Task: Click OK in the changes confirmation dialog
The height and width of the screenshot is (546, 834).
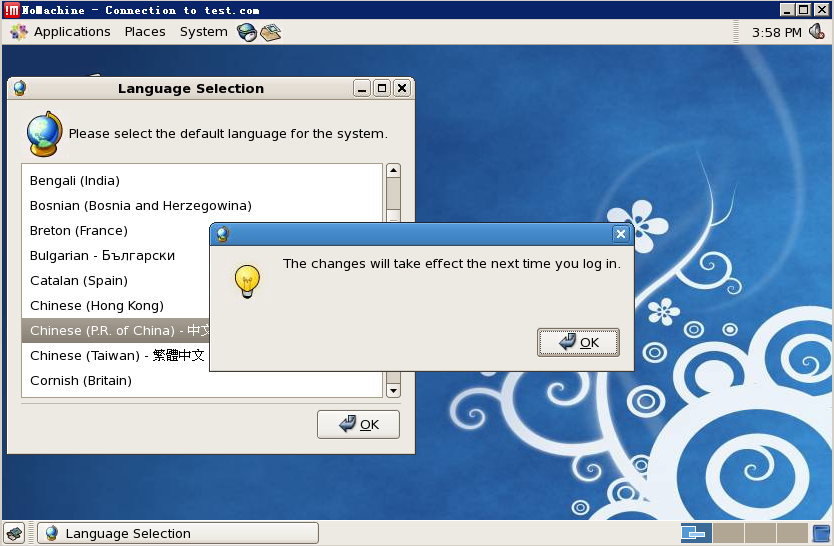Action: (x=578, y=342)
